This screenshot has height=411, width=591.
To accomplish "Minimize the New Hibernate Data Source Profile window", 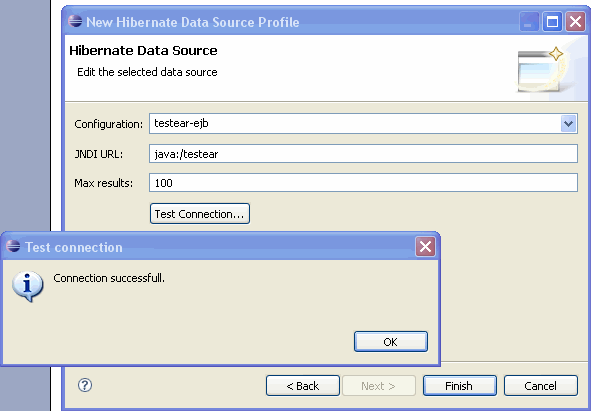I will click(529, 21).
